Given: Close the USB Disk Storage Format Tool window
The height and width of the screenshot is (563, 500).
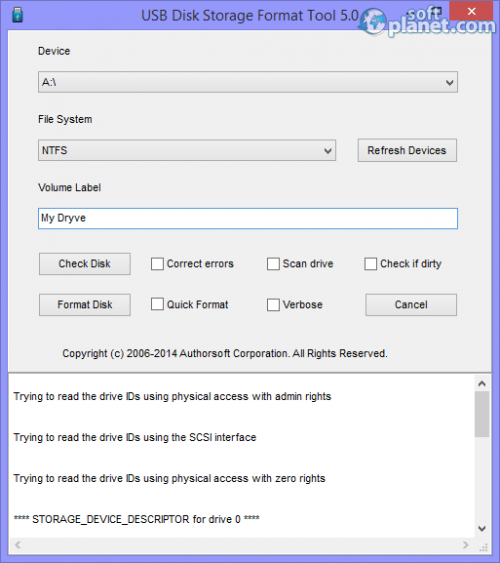Looking at the screenshot, I should 472,11.
